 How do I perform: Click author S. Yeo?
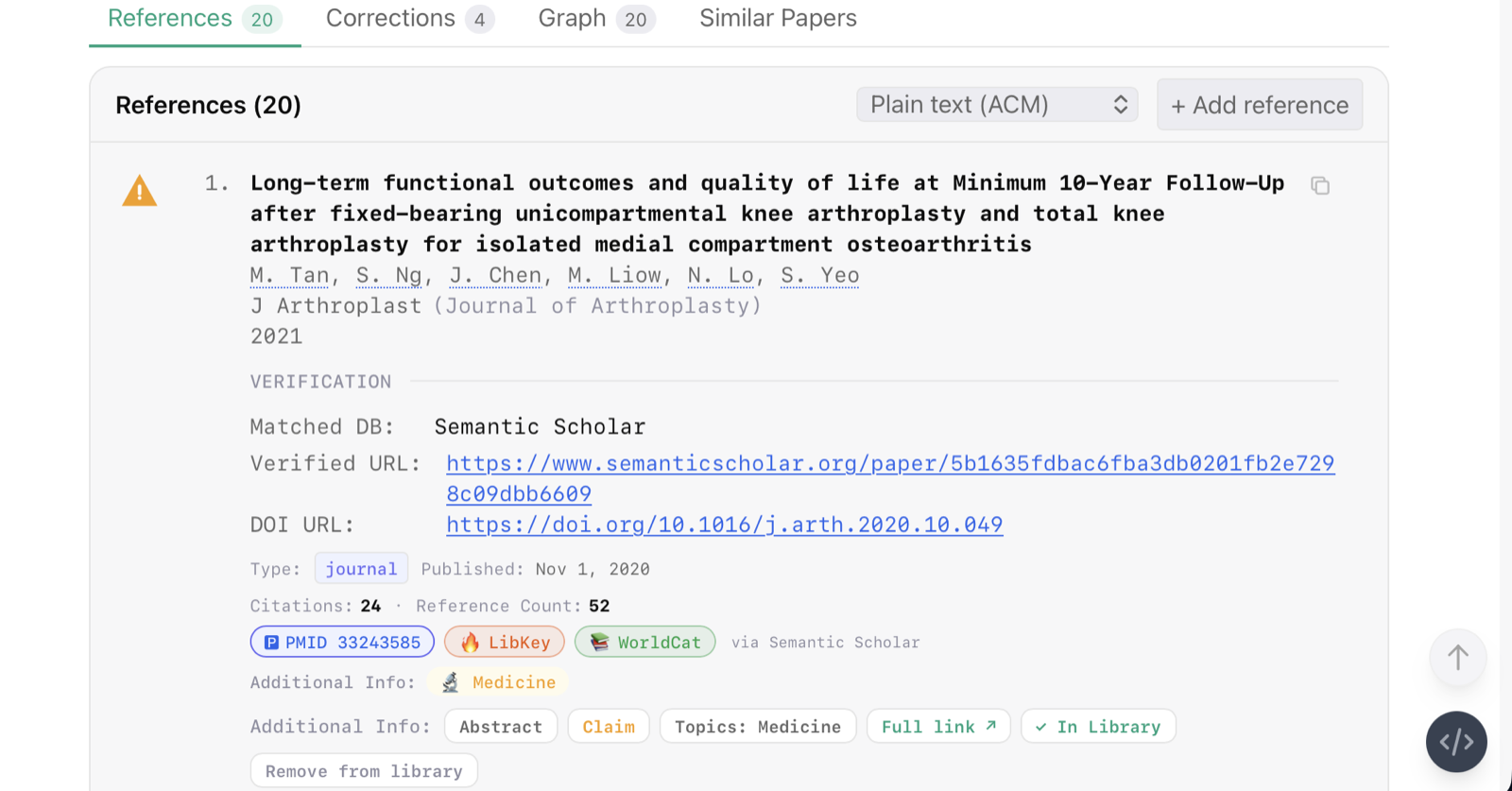click(x=820, y=275)
